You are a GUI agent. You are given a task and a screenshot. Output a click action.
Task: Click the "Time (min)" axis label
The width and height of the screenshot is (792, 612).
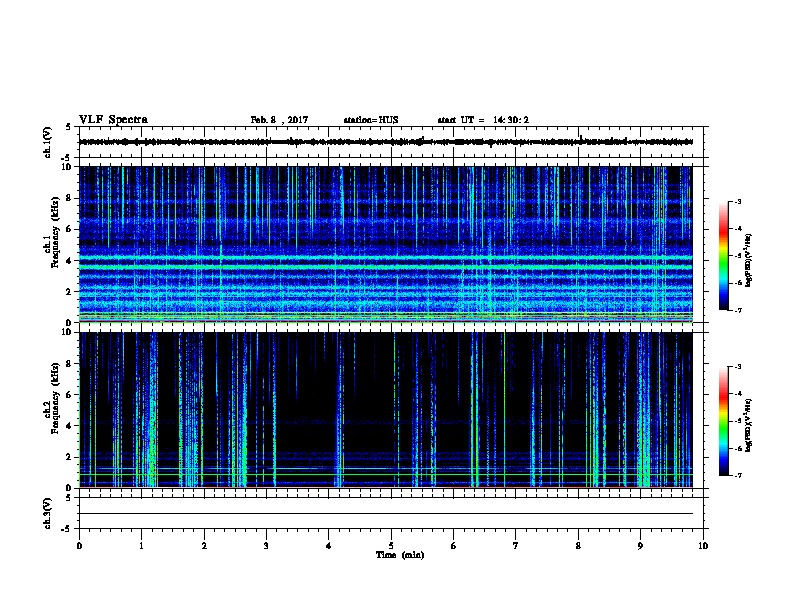[x=400, y=555]
